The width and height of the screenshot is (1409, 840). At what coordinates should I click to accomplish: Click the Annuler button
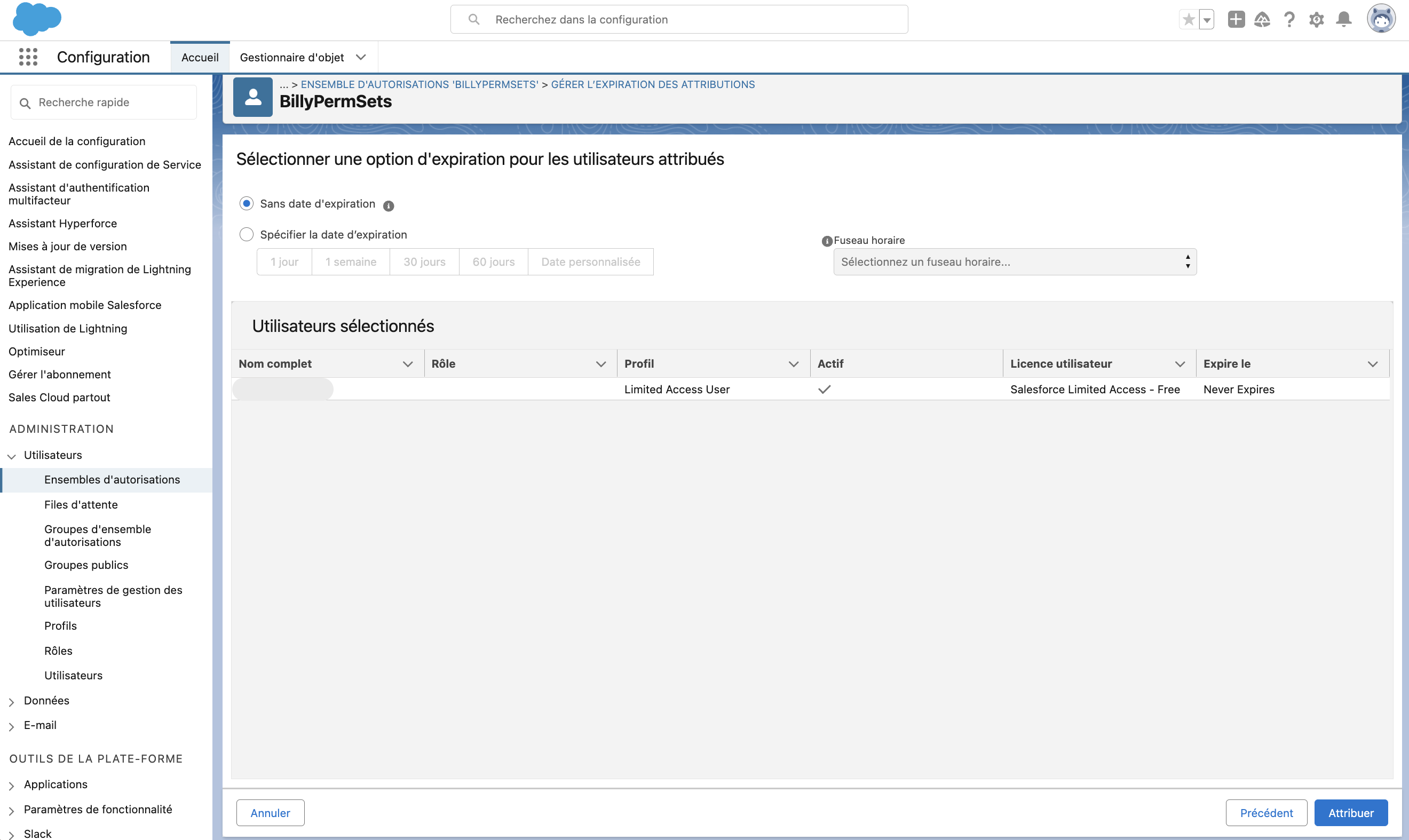270,813
